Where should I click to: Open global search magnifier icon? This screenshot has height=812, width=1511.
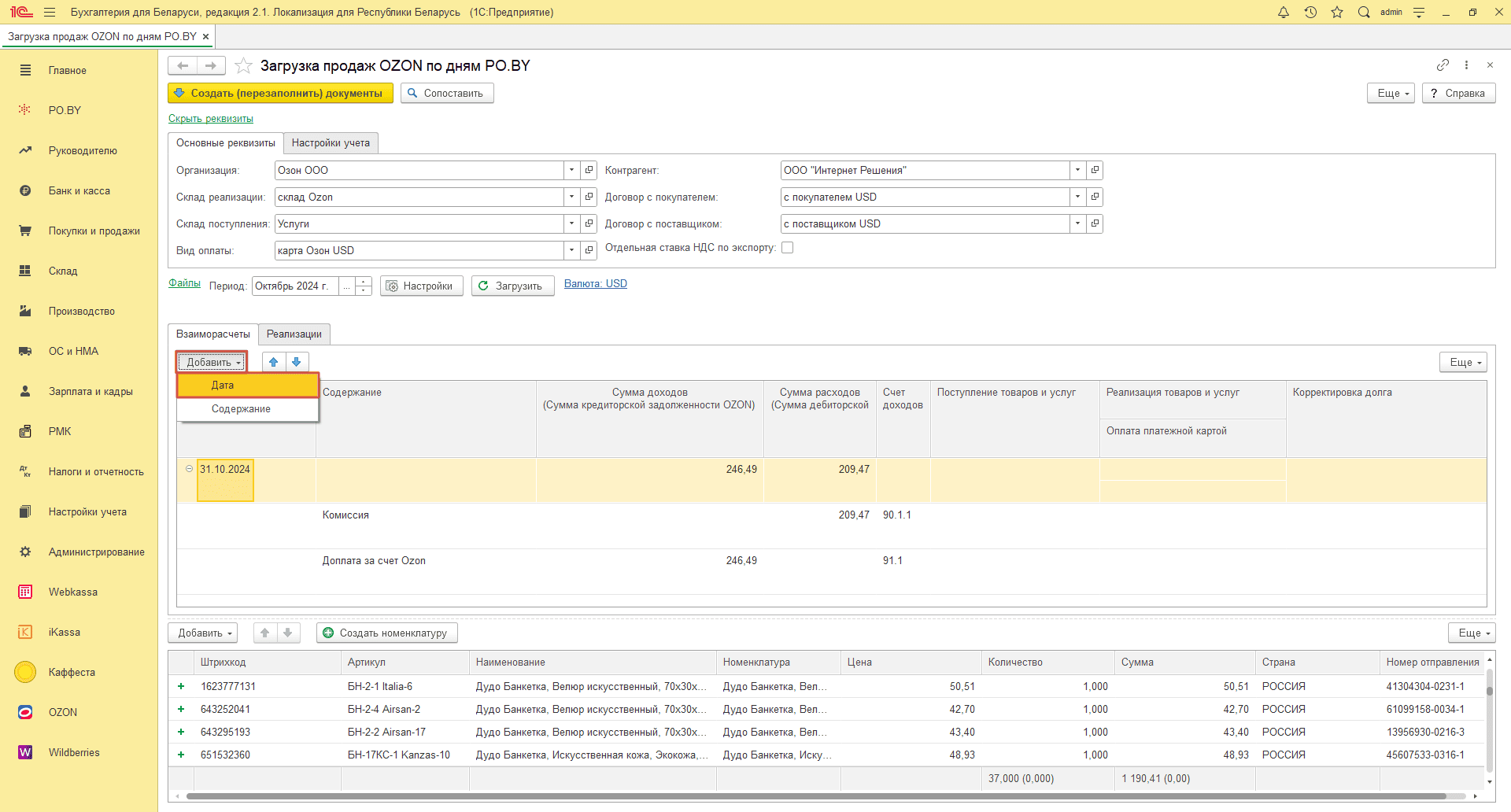coord(1364,12)
